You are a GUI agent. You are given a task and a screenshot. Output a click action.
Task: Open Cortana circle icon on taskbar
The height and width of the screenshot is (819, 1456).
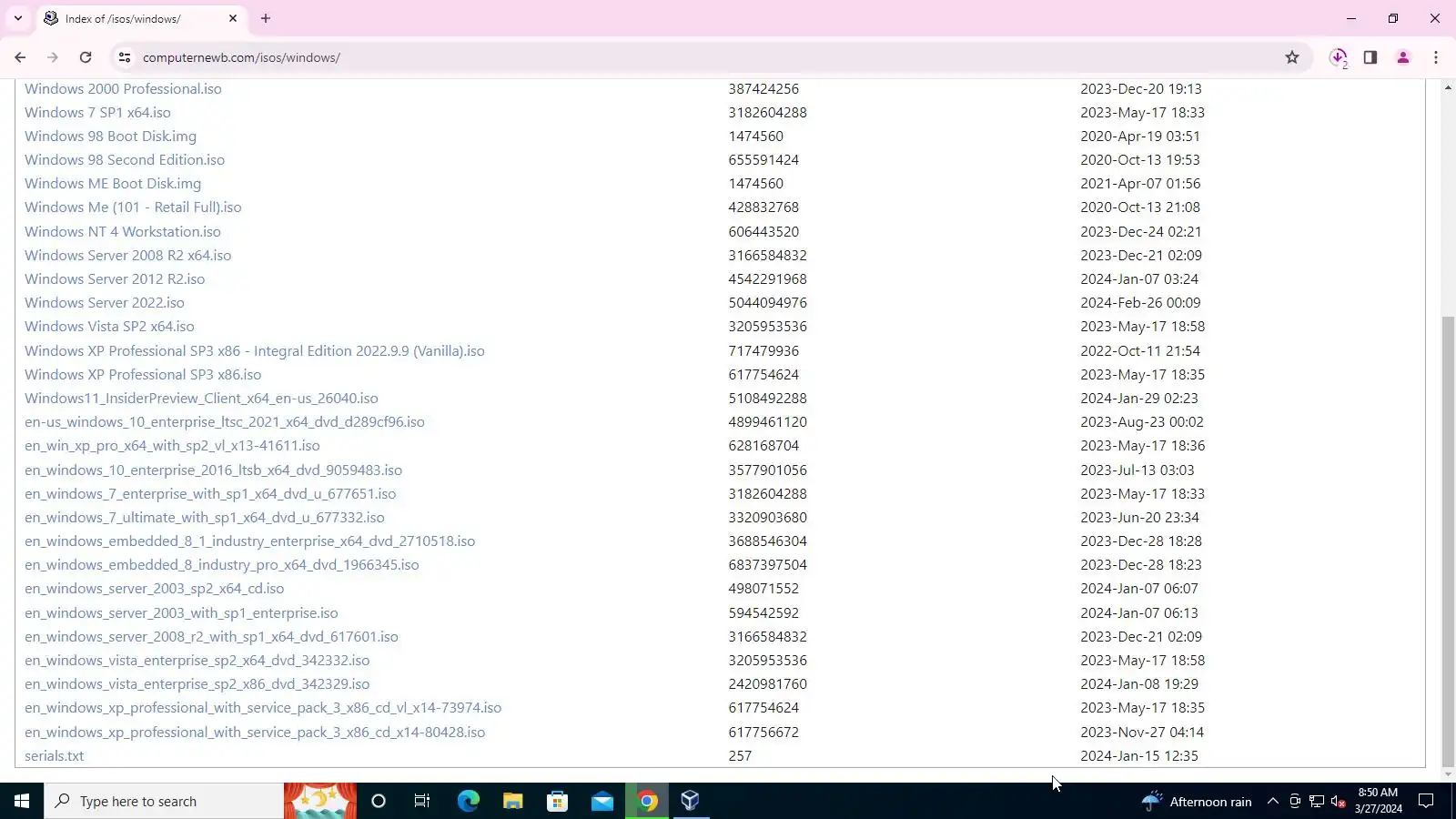pyautogui.click(x=379, y=801)
